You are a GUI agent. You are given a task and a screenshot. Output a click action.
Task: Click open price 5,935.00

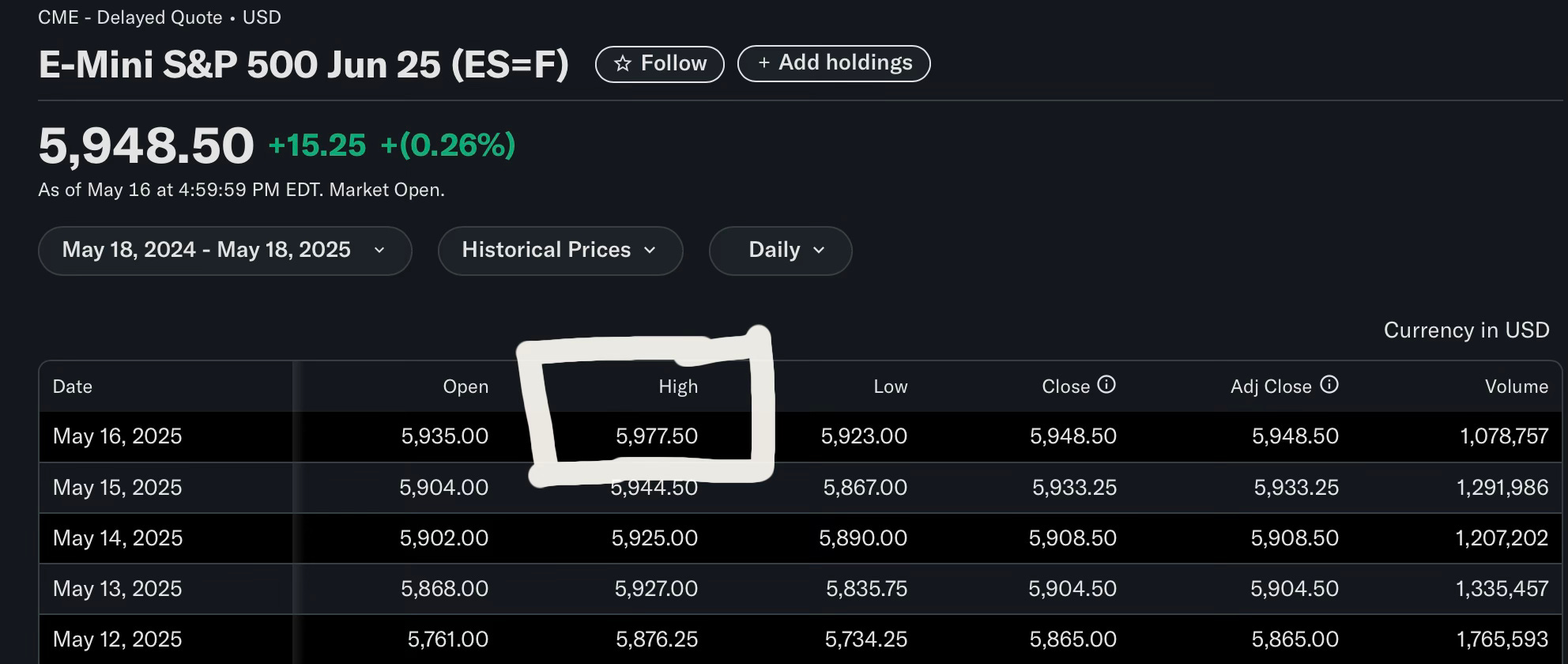pyautogui.click(x=444, y=436)
